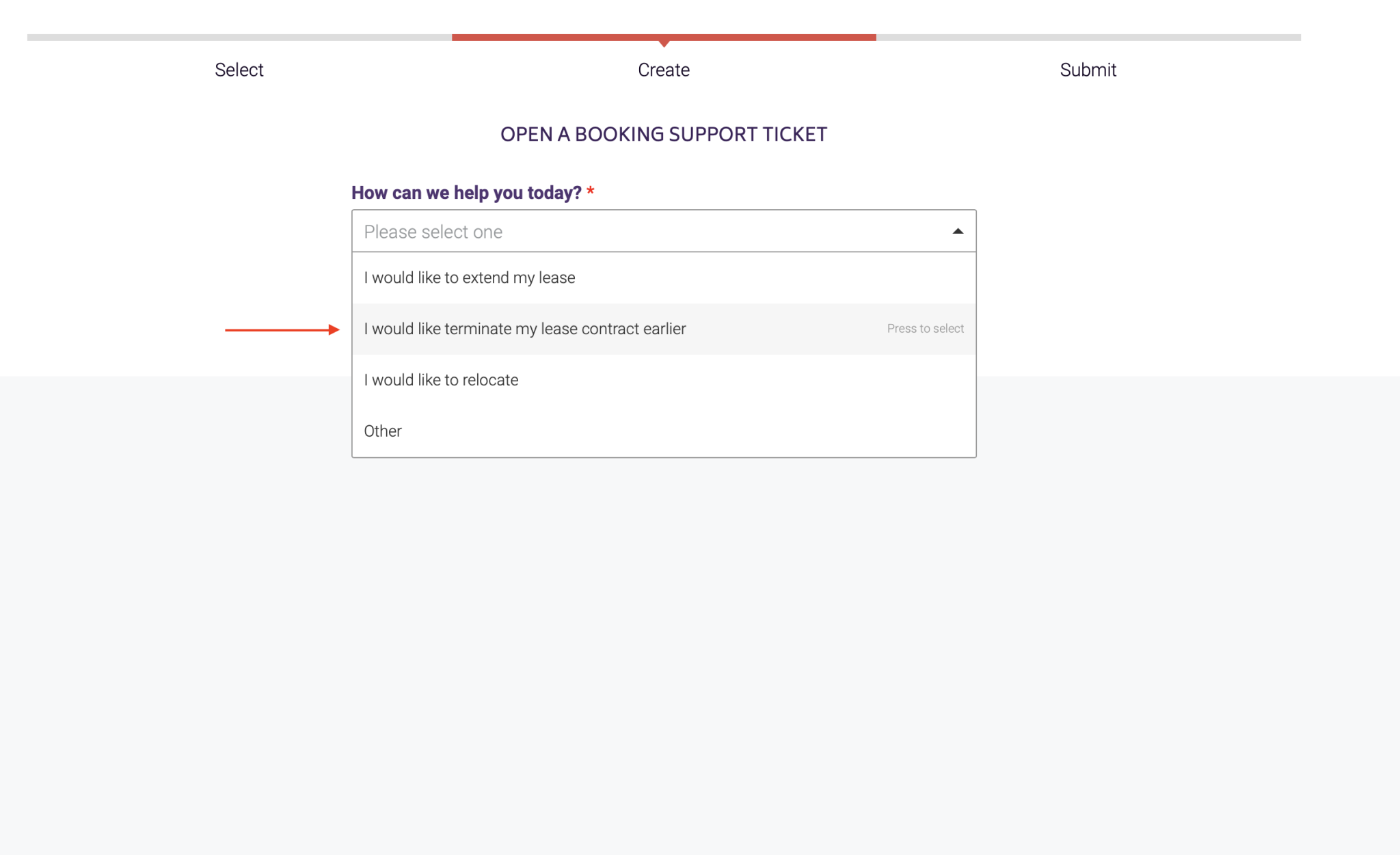The height and width of the screenshot is (855, 1400).
Task: Choose 'I would like to extend my lease'
Action: pos(664,277)
